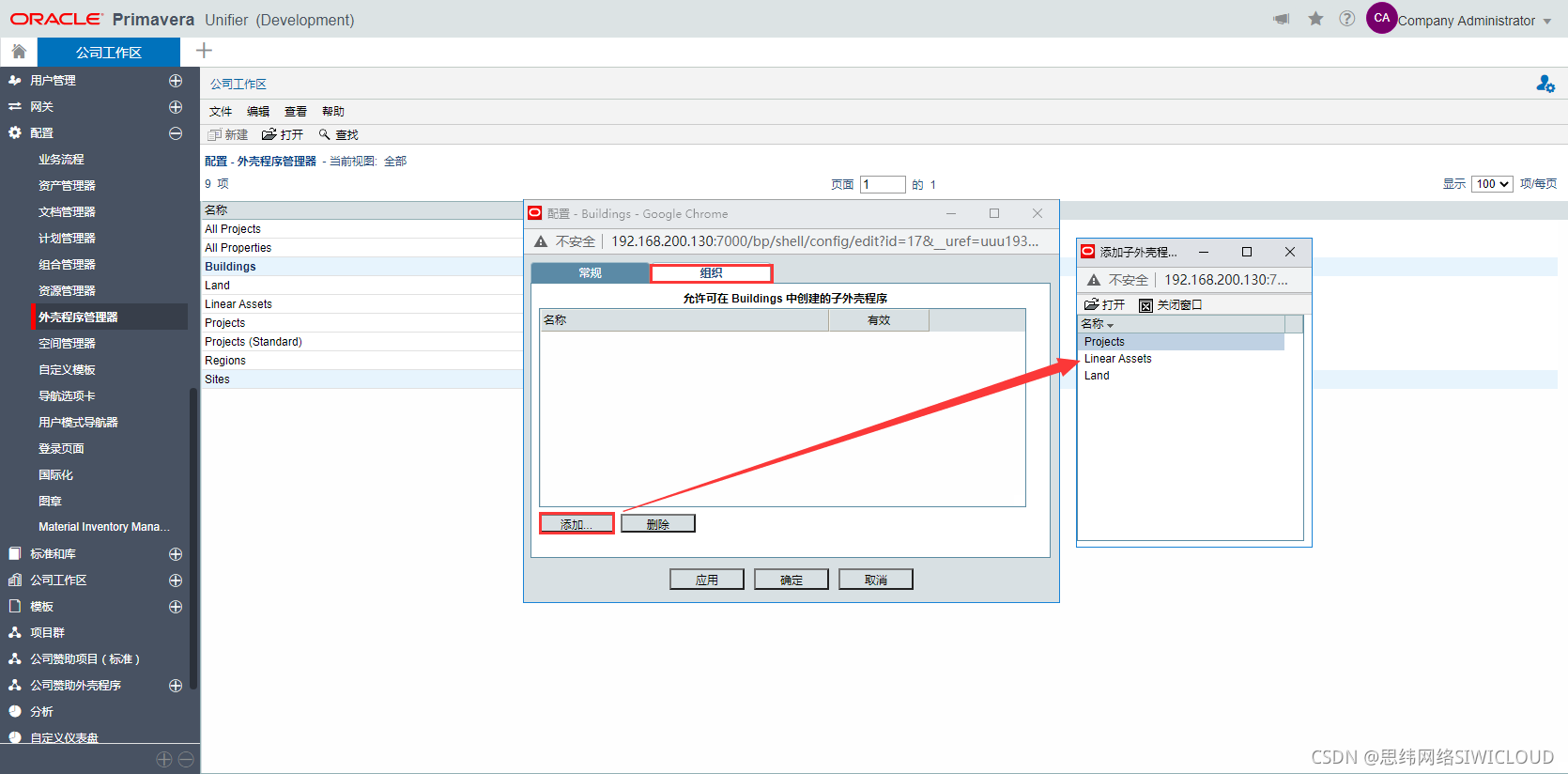Screen dimensions: 1568x774
Task: Switch to the 常规 tab
Action: 590,273
